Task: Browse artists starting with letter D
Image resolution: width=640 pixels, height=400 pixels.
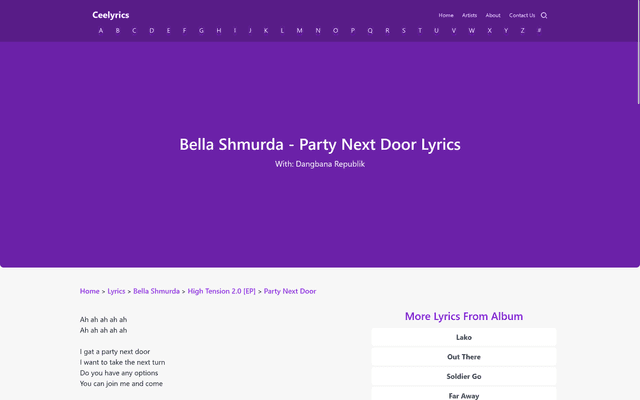Action: tap(151, 31)
